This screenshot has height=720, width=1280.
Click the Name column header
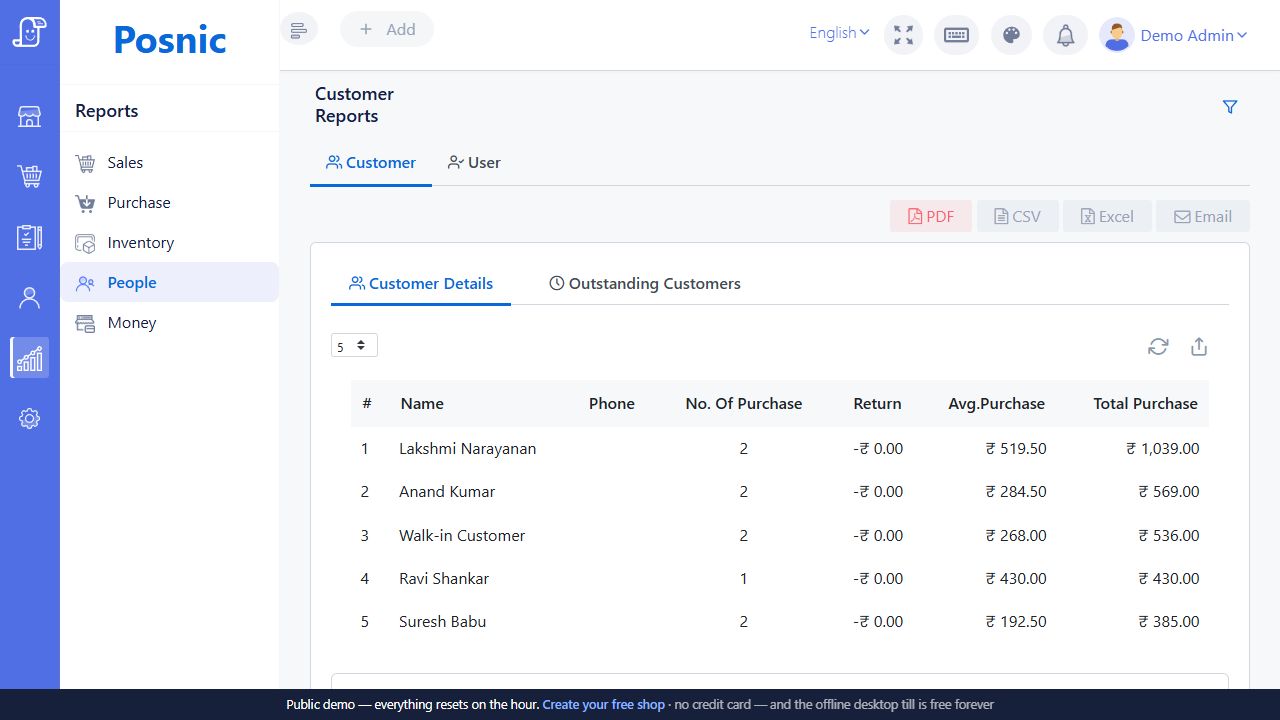pyautogui.click(x=422, y=403)
